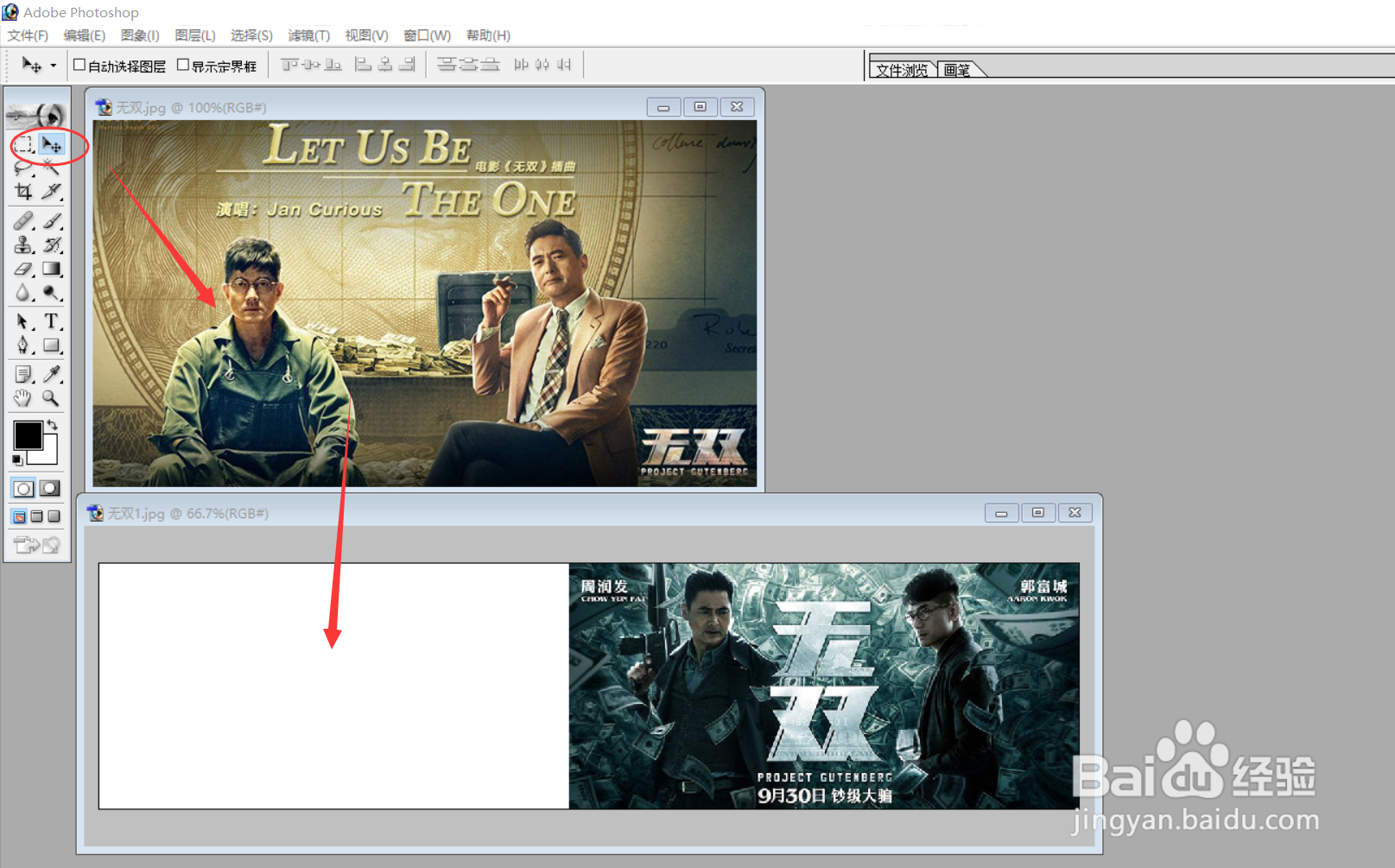Open the 滤镜(T) menu

(x=309, y=35)
